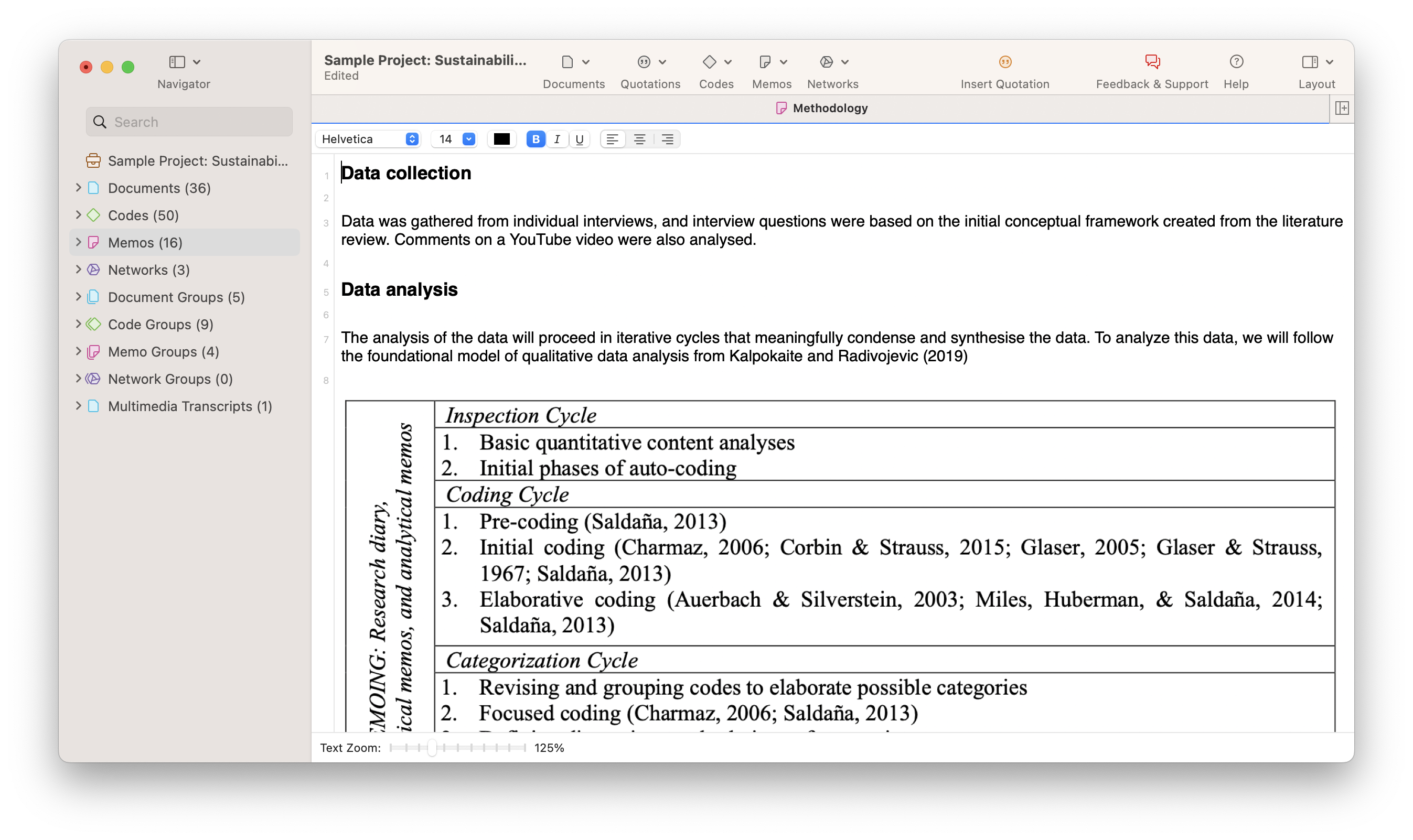This screenshot has height=840, width=1413.
Task: Open Feedback & Support
Action: tap(1152, 62)
